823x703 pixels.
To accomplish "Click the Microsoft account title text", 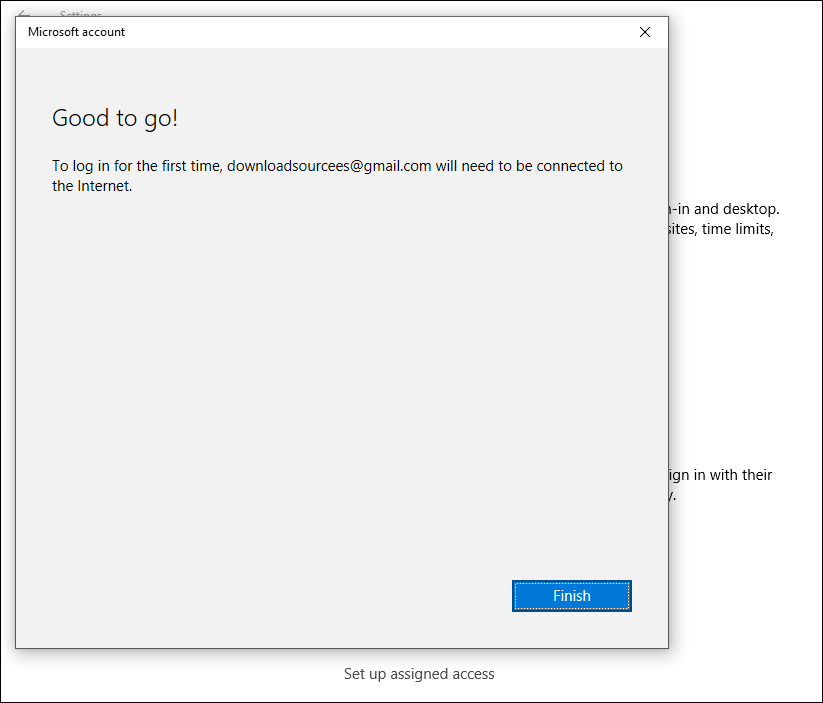I will click(x=77, y=32).
